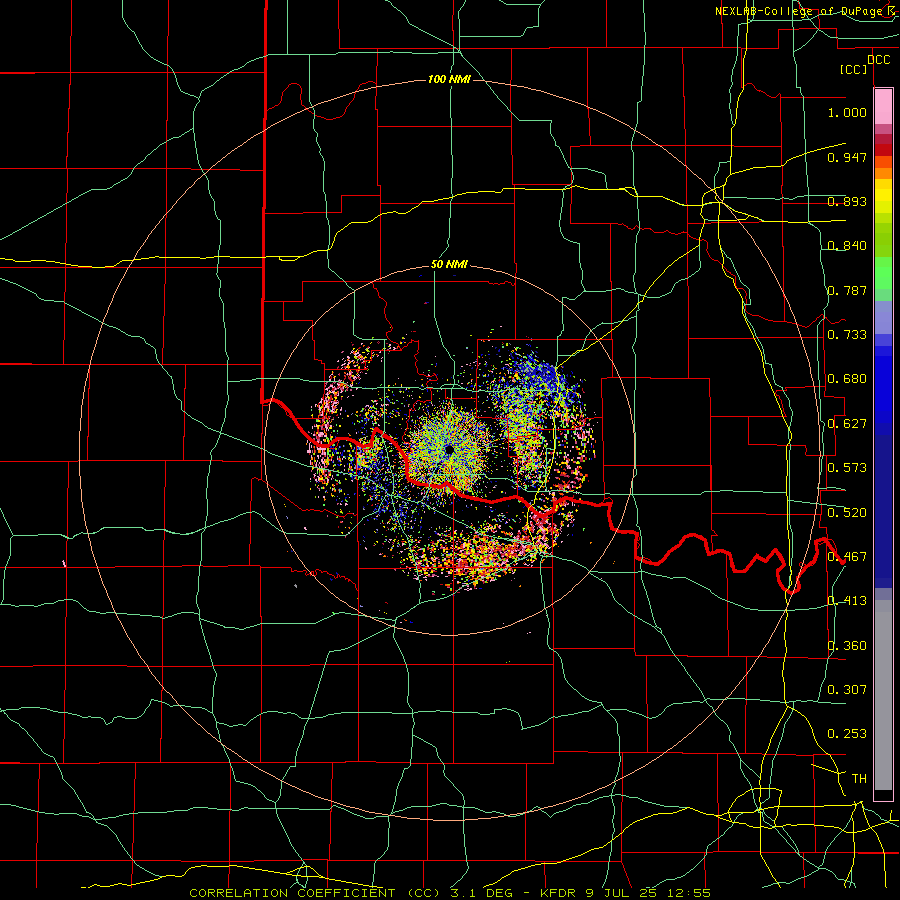Screen dimensions: 900x900
Task: Click the pink band of the color bar
Action: coord(883,107)
